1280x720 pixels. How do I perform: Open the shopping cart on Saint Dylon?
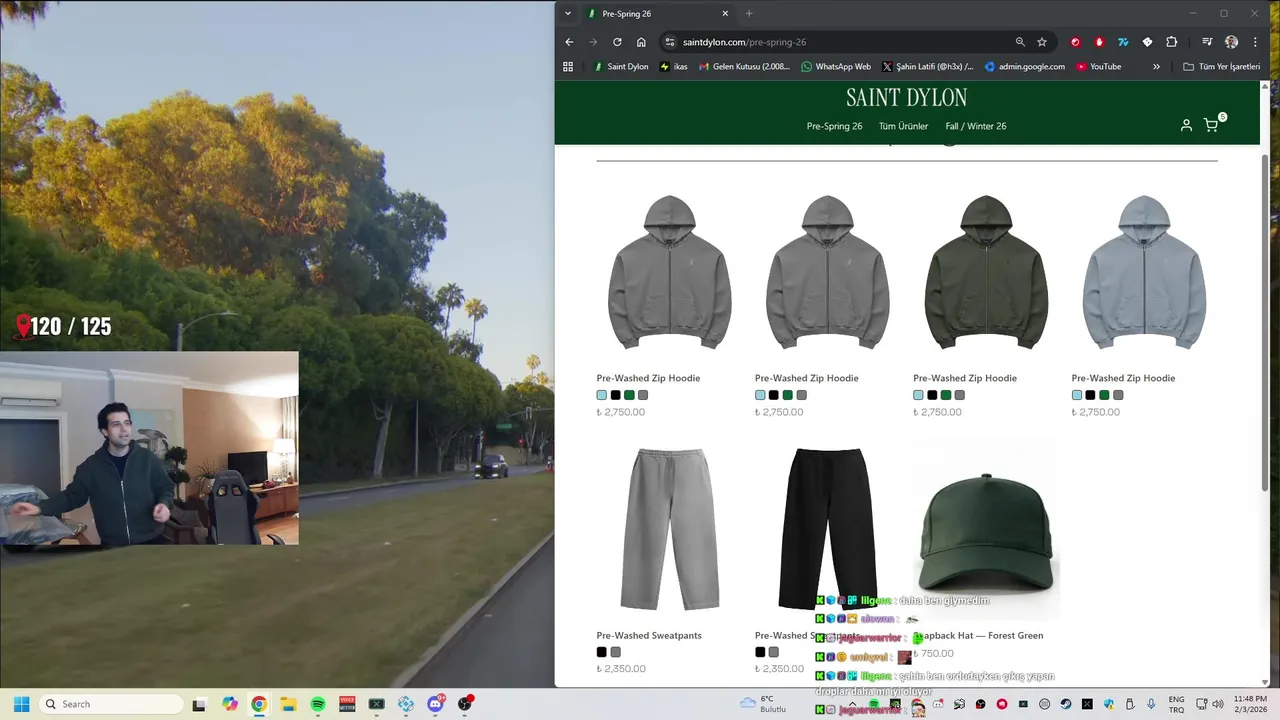tap(1211, 126)
